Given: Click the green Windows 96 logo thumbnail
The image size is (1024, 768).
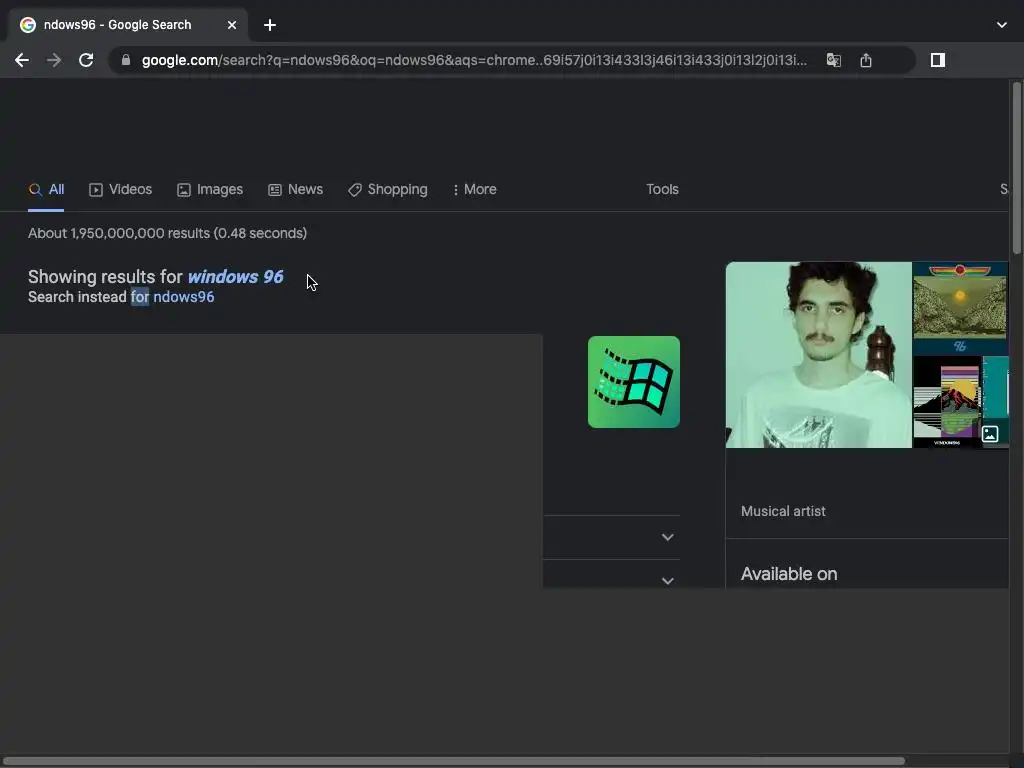Looking at the screenshot, I should [x=633, y=382].
